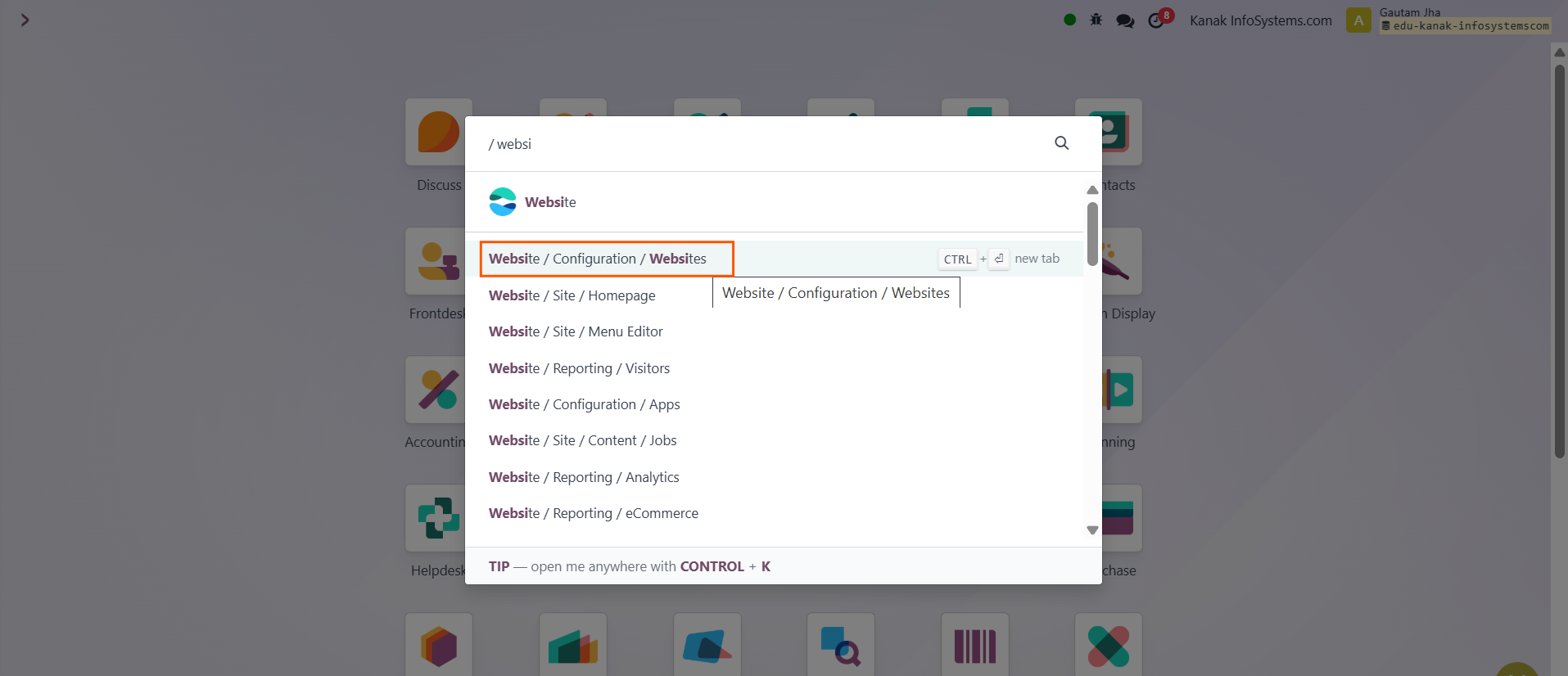Click the search magnifier in command palette
The width and height of the screenshot is (1568, 676).
tap(1061, 143)
